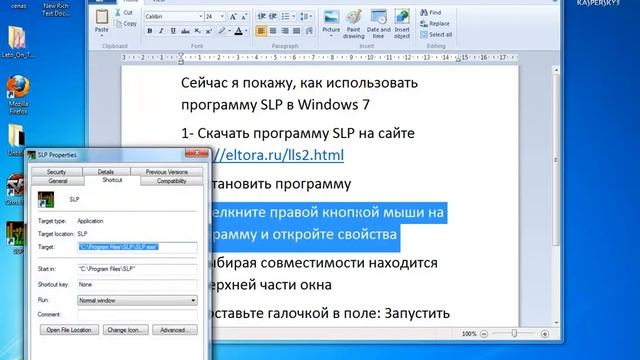Increase paragraph indent
Screen dimensions: 640x360
point(273,16)
